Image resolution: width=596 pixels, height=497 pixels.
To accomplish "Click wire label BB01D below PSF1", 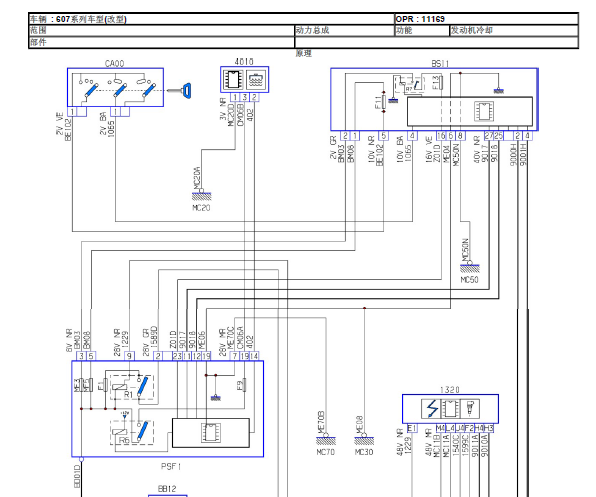I will coord(77,476).
